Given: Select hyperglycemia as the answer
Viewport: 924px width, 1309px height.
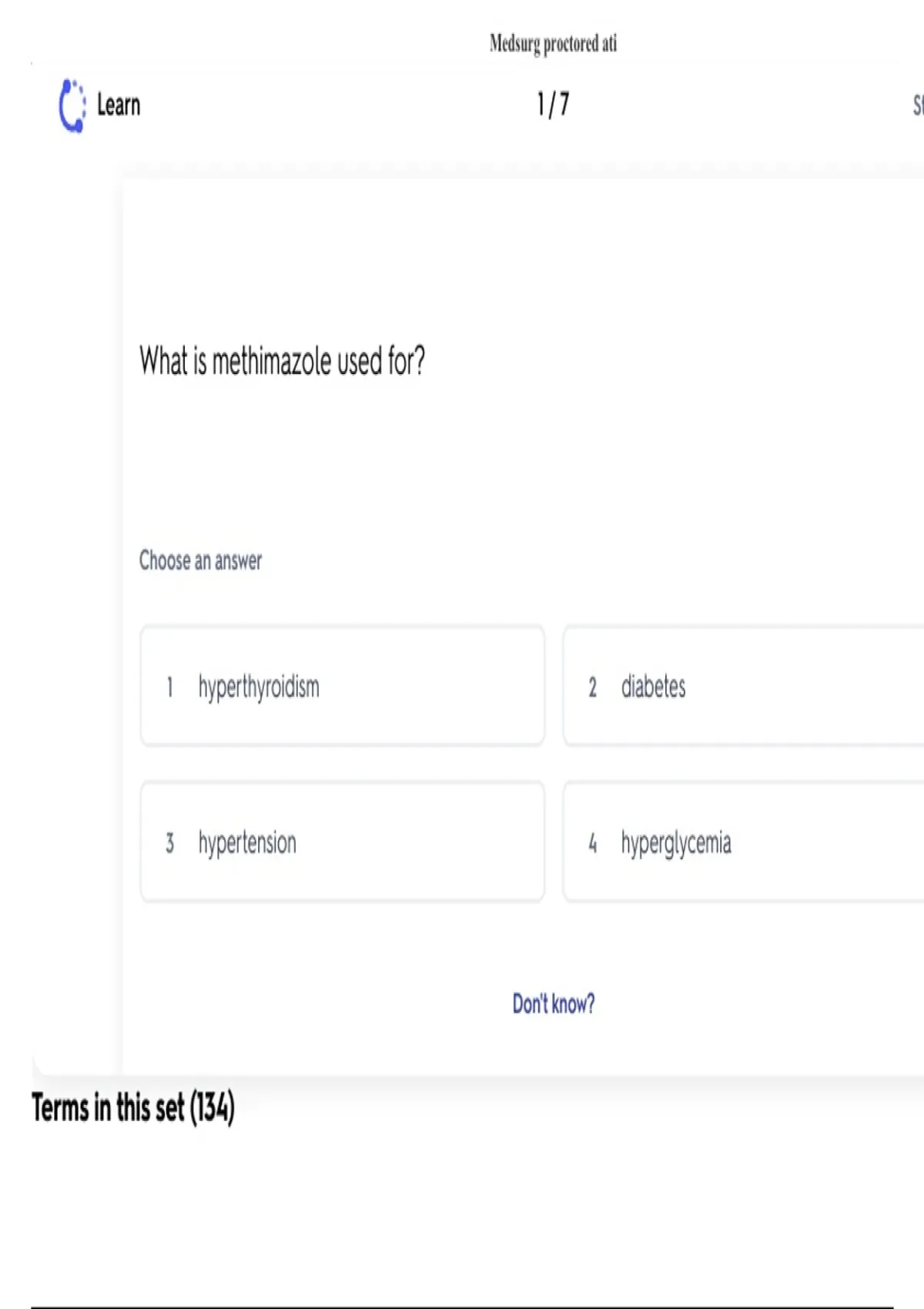Looking at the screenshot, I should [743, 842].
